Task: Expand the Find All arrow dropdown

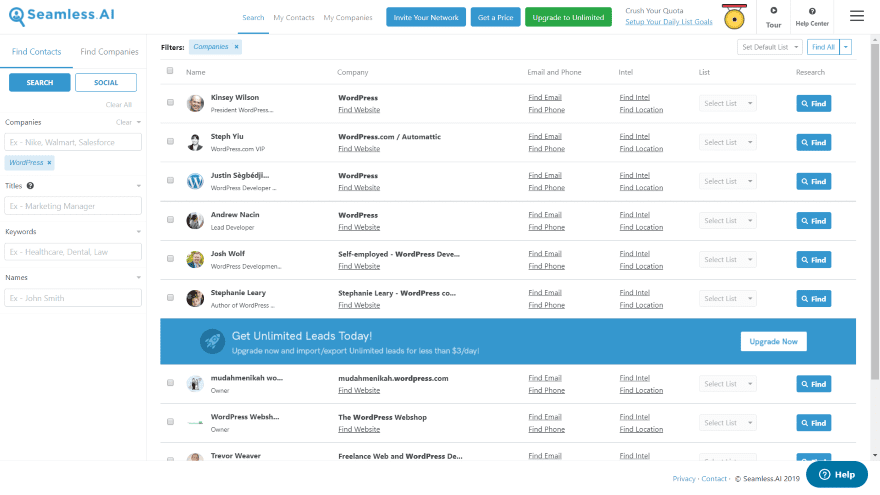Action: click(x=846, y=47)
